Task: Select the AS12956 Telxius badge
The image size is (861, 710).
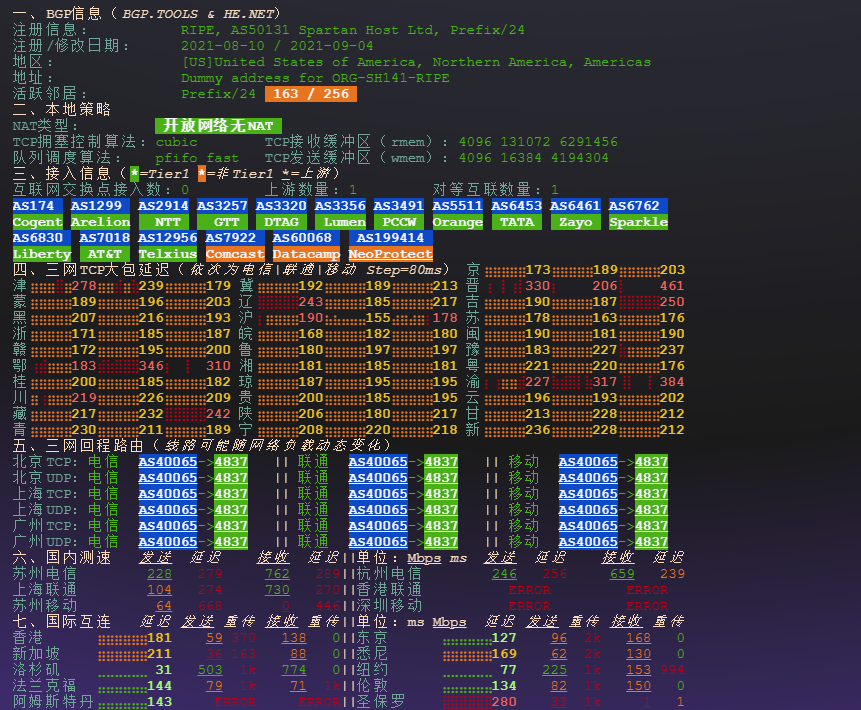Action: [x=167, y=246]
